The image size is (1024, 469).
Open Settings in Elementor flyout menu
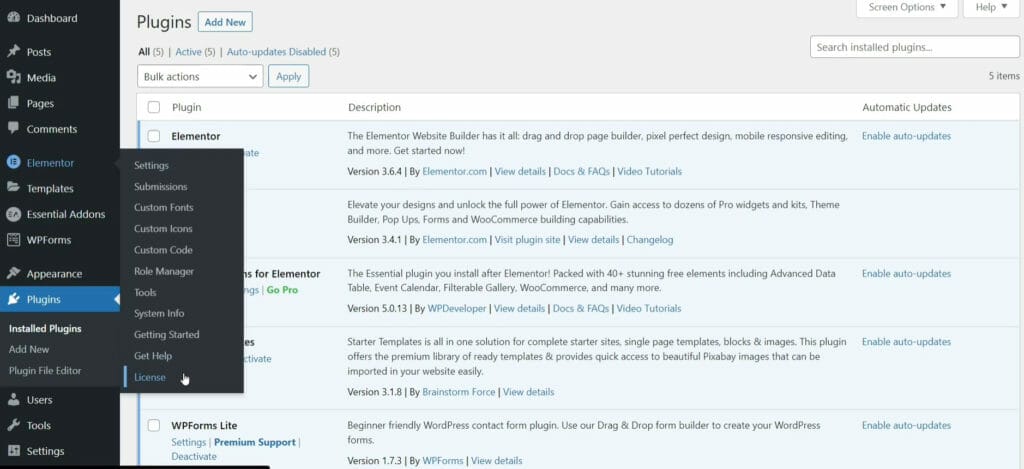tap(152, 165)
